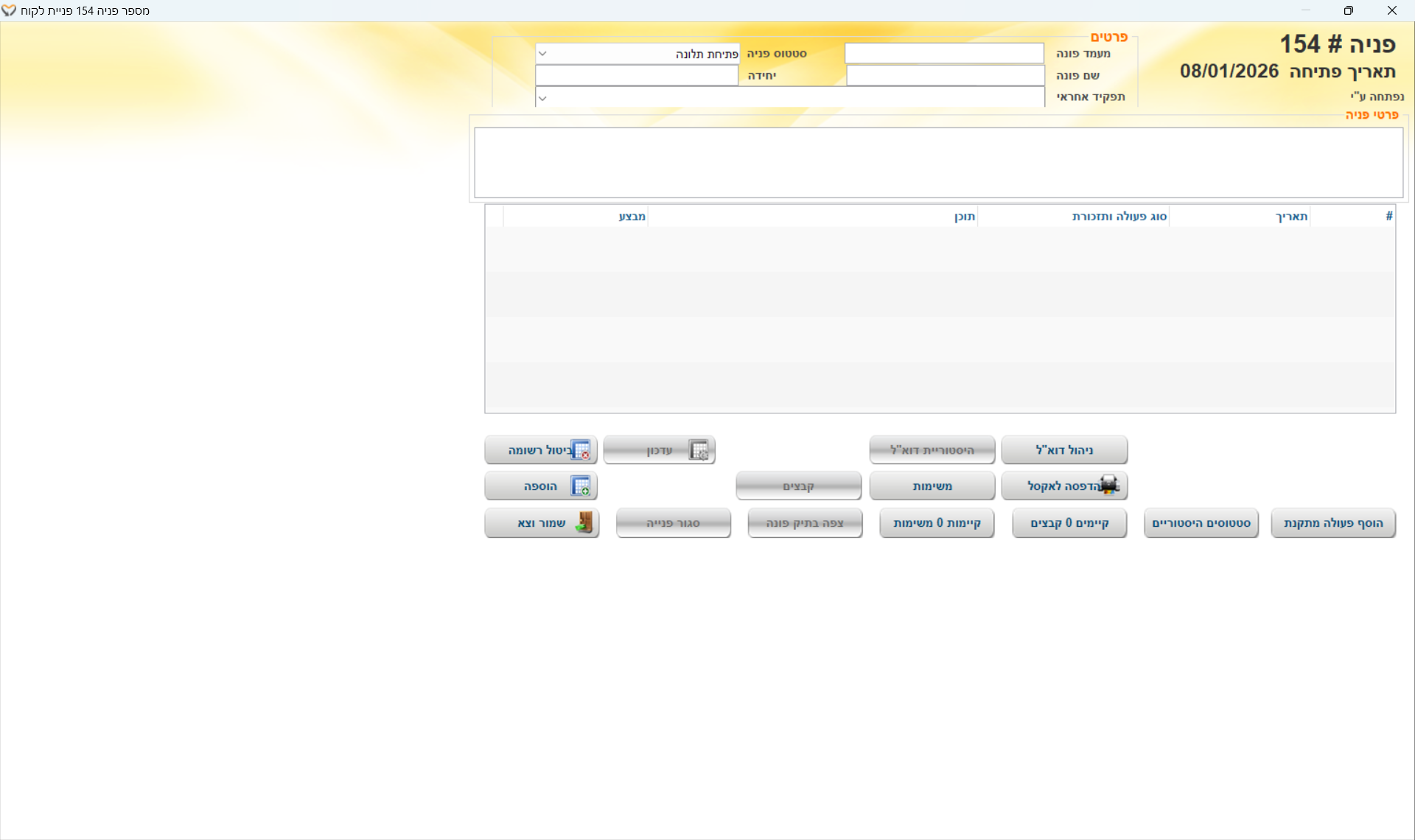The height and width of the screenshot is (840, 1415).
Task: Click the update record icon
Action: click(x=698, y=449)
